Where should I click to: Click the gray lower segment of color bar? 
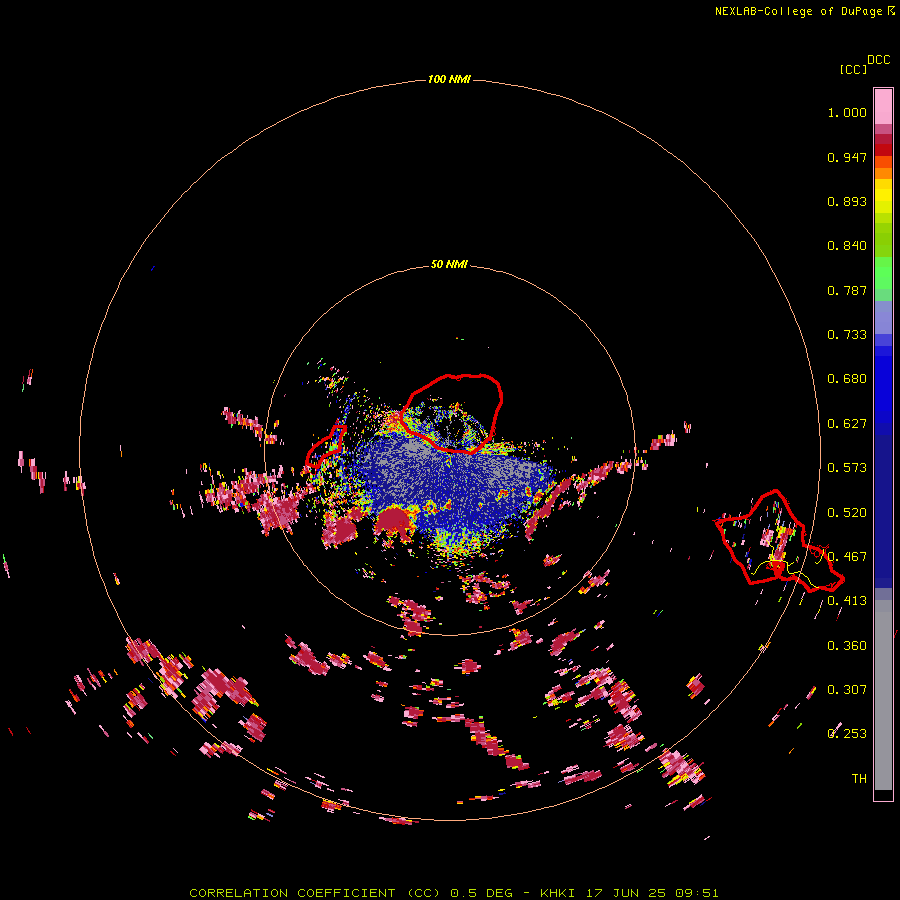(883, 695)
